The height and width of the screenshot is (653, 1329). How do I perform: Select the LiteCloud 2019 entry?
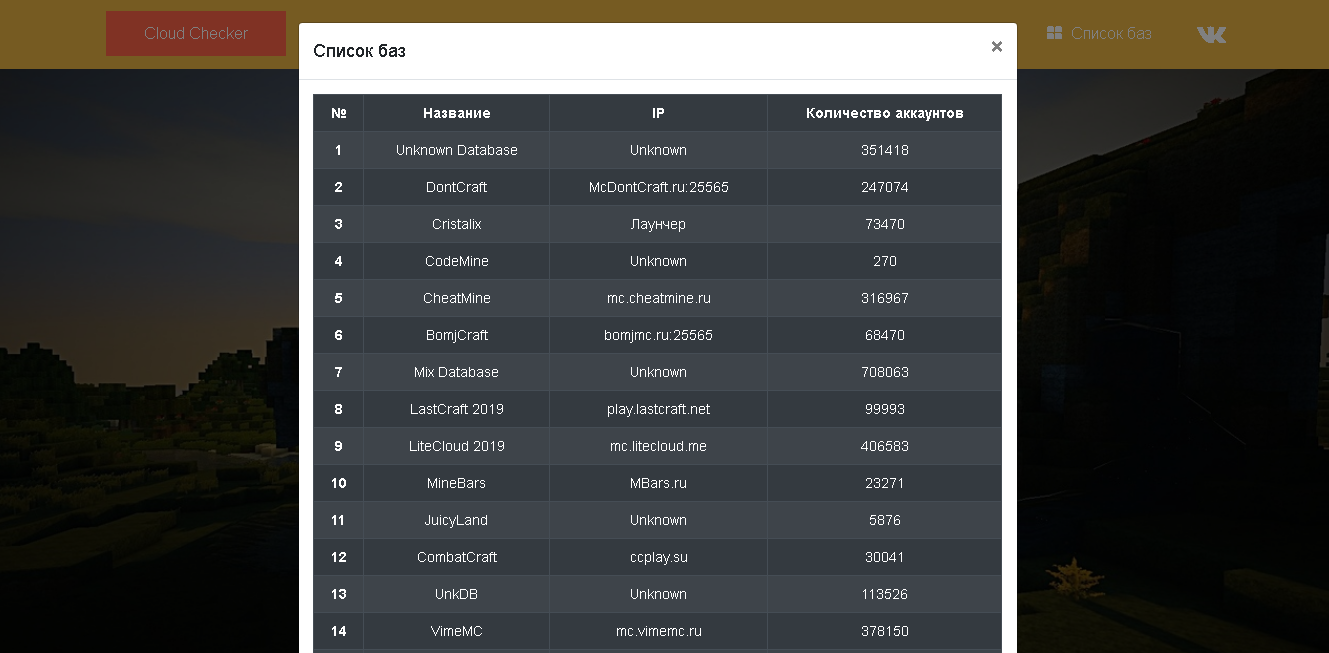tap(456, 446)
